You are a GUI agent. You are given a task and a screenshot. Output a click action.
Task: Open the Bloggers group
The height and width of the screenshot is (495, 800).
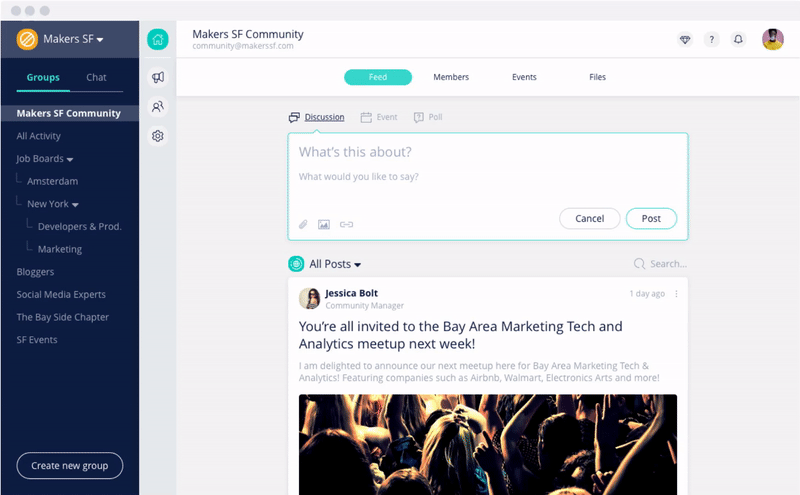pyautogui.click(x=35, y=272)
